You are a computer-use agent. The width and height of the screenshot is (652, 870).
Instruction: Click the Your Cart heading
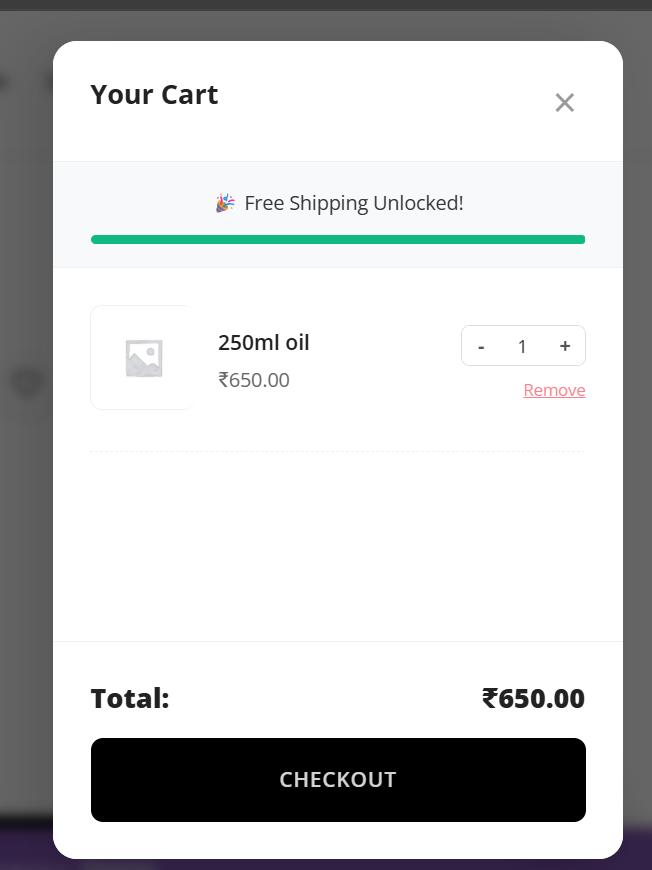[x=154, y=95]
